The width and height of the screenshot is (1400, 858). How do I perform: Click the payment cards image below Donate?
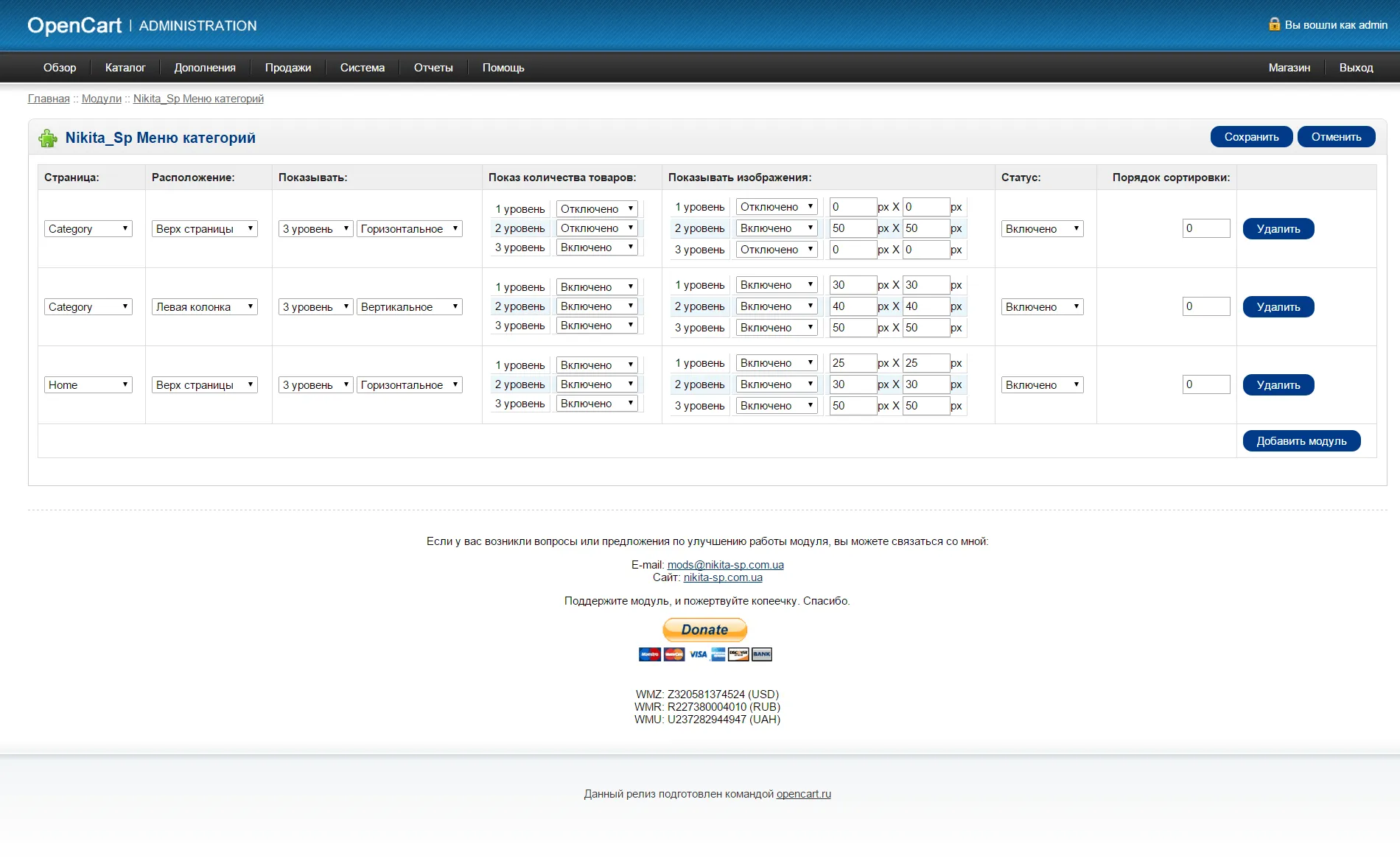coord(705,654)
